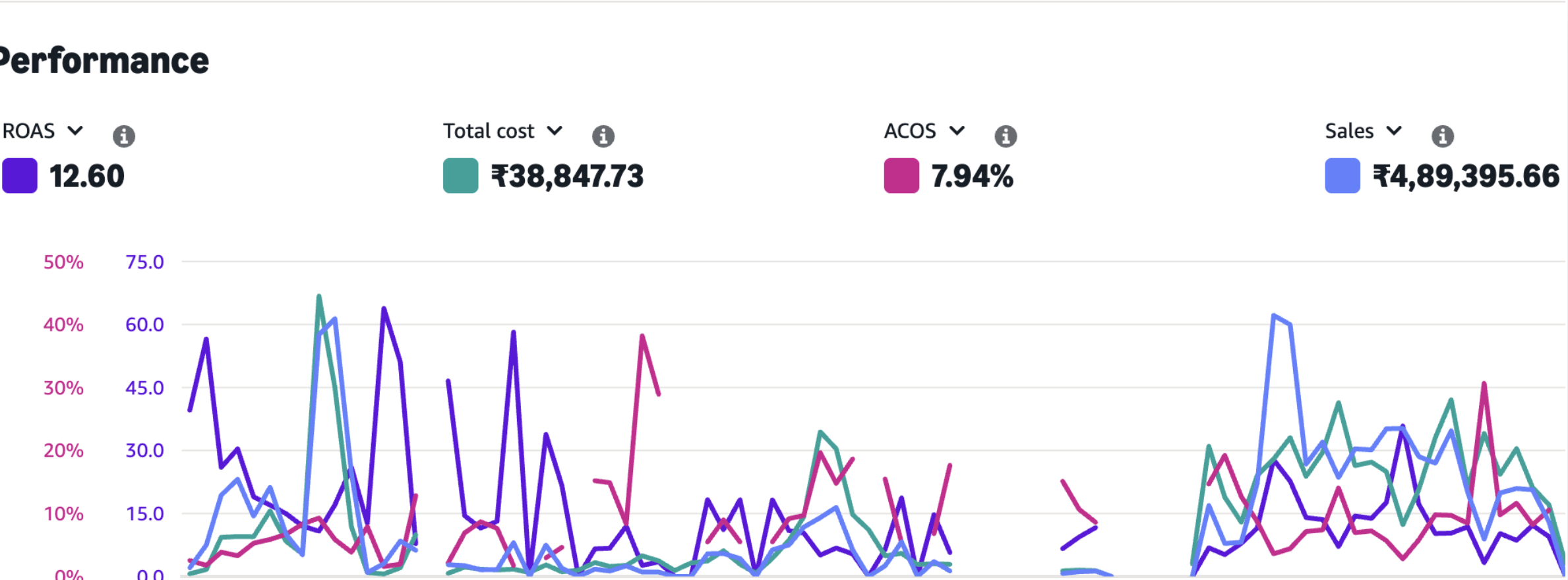1568x580 pixels.
Task: Click the info icon beside ROAS
Action: point(124,136)
